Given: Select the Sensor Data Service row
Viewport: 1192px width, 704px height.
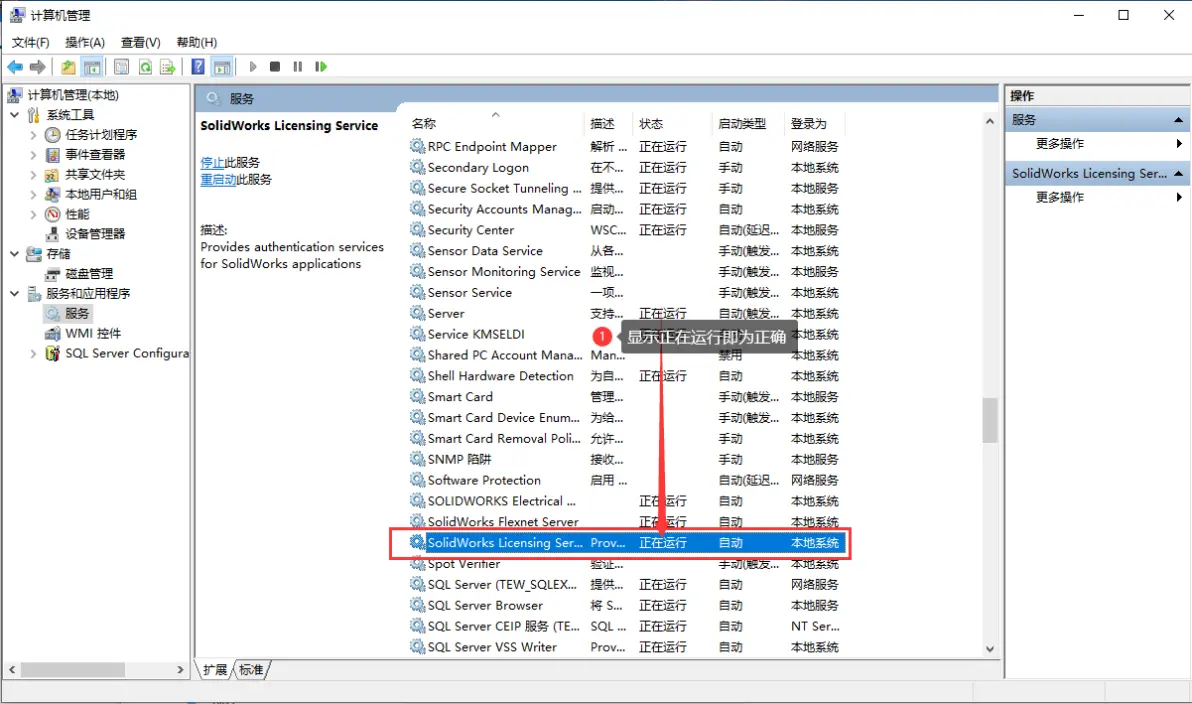Looking at the screenshot, I should click(485, 251).
